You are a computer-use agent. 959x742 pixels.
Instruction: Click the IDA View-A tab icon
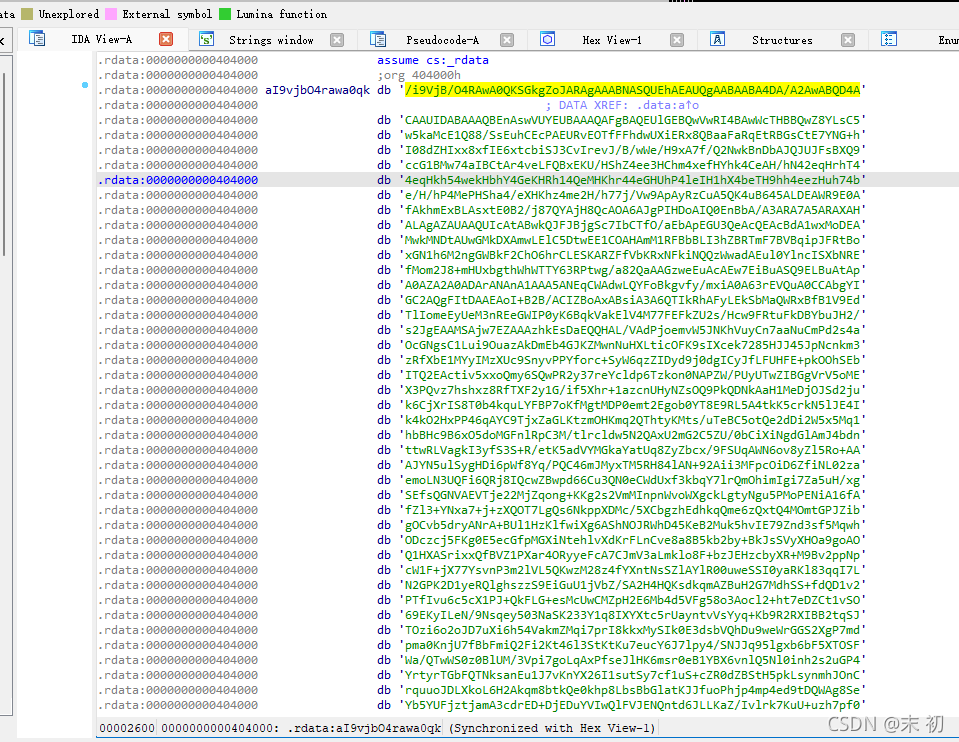pos(37,39)
